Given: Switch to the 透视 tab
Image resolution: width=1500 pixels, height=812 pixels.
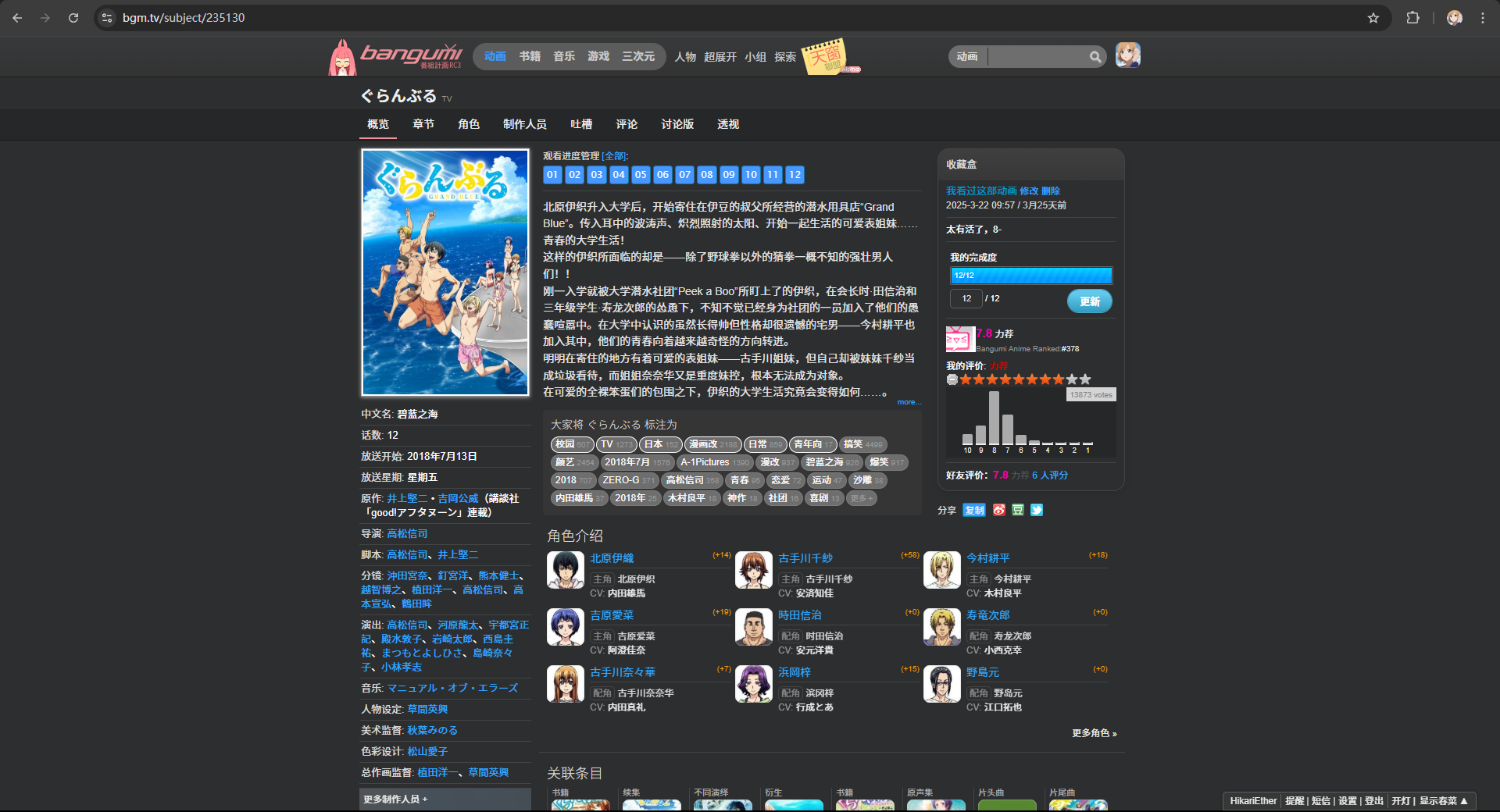Looking at the screenshot, I should tap(728, 124).
